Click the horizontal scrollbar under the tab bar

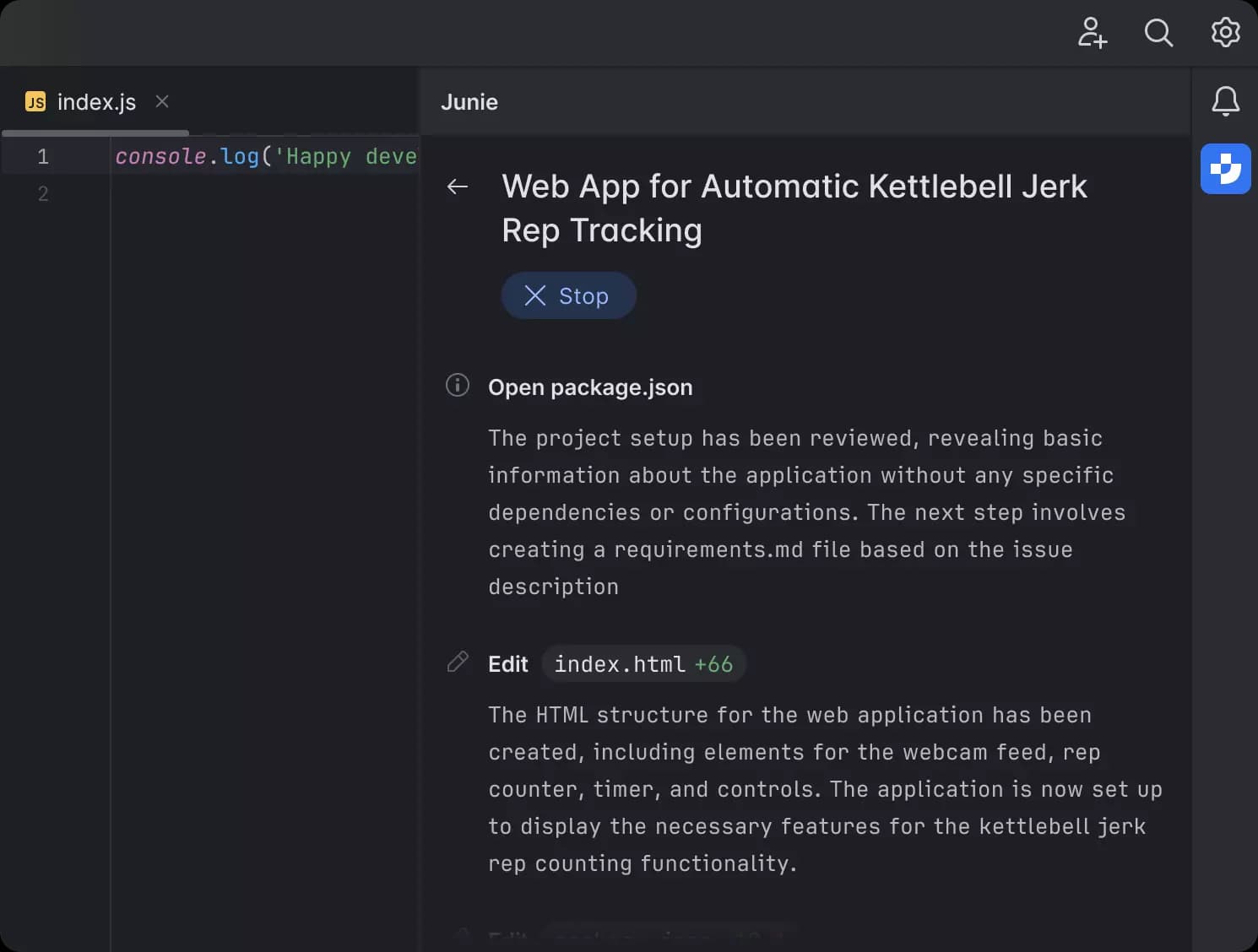[x=95, y=133]
